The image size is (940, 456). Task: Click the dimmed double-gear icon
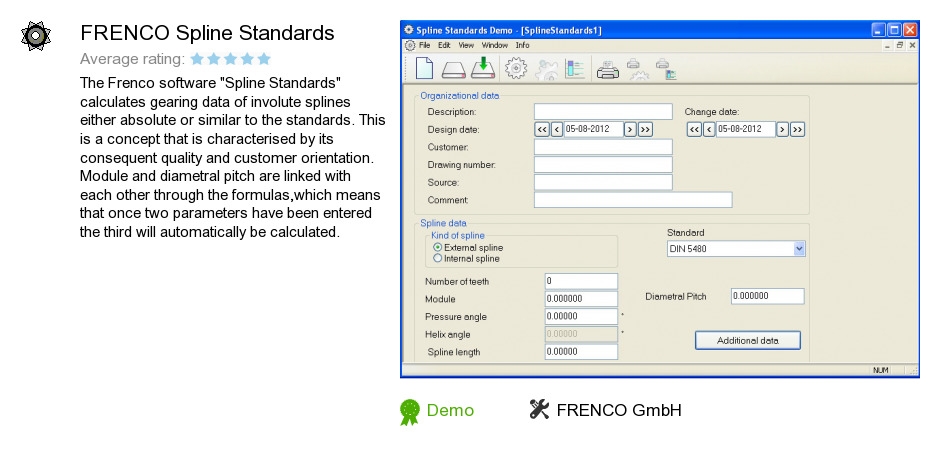tap(546, 70)
